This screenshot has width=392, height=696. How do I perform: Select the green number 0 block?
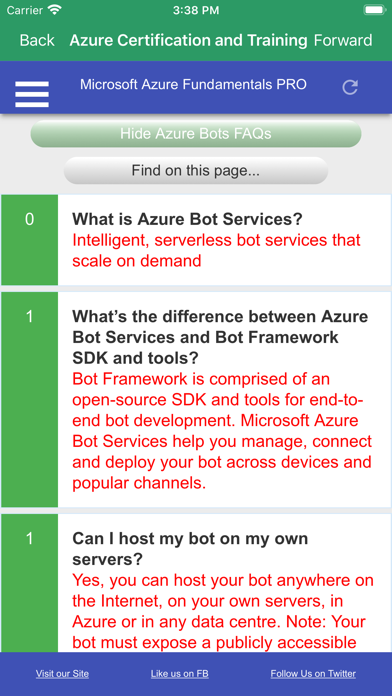[29, 240]
